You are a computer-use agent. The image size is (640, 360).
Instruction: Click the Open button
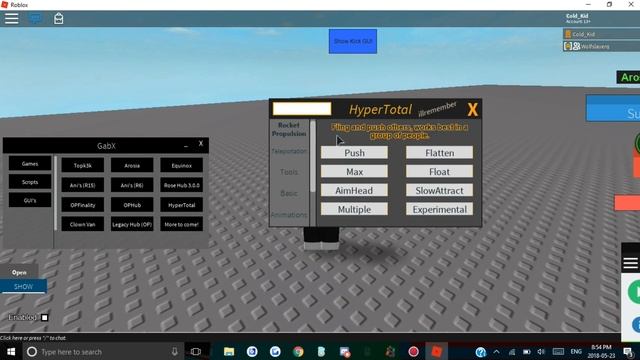tap(19, 272)
